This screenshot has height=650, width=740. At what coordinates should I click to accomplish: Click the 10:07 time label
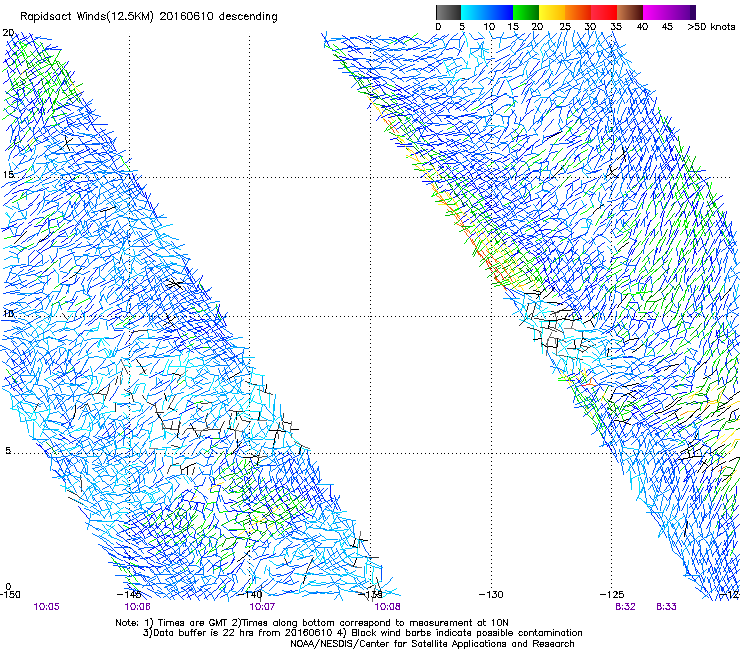pyautogui.click(x=262, y=607)
